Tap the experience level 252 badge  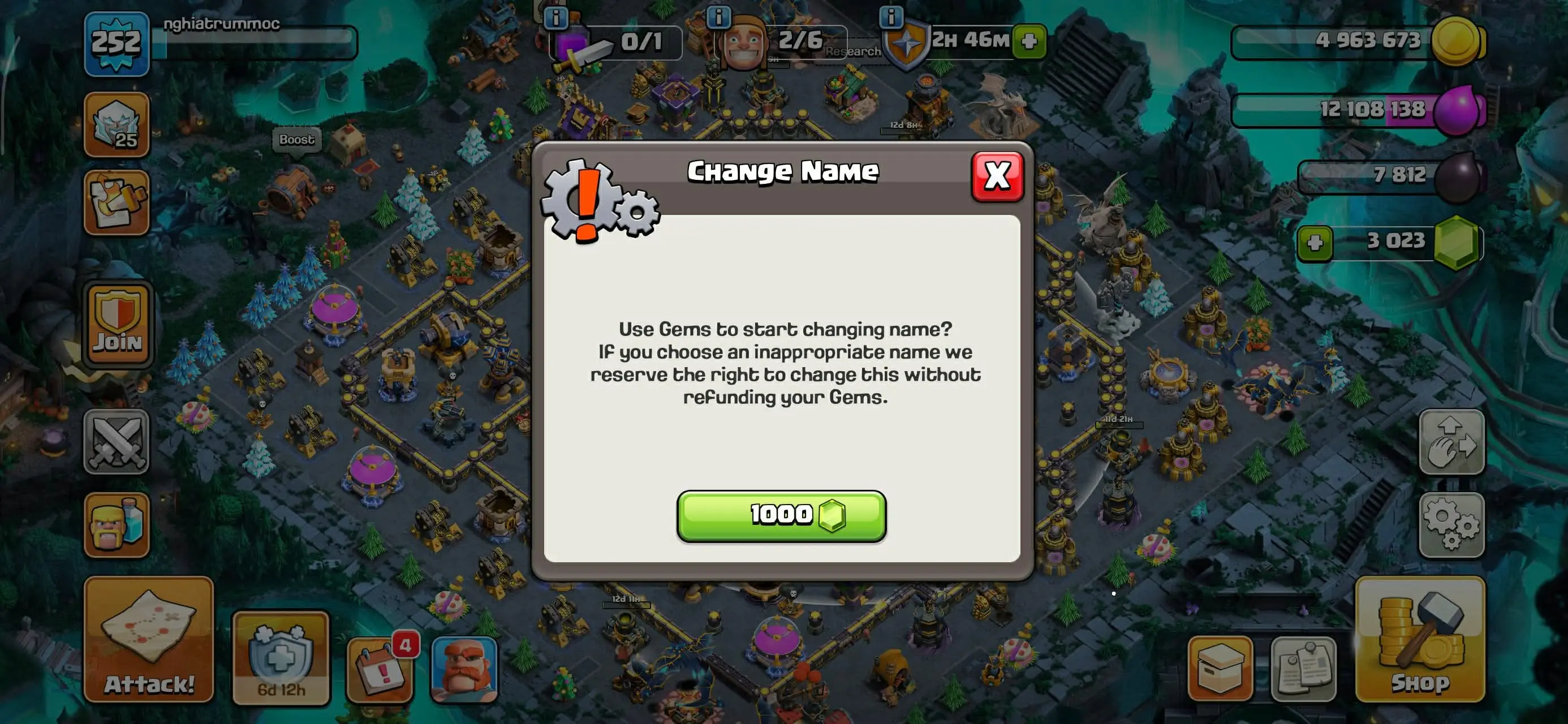(x=117, y=43)
